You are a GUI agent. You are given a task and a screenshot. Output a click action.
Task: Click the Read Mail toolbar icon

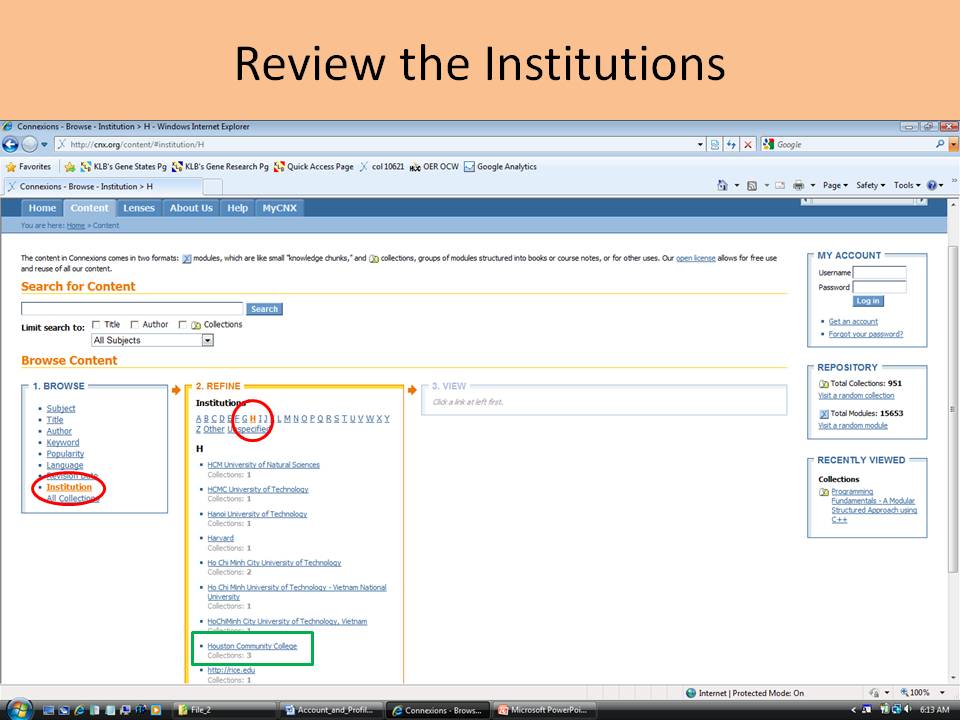click(780, 186)
